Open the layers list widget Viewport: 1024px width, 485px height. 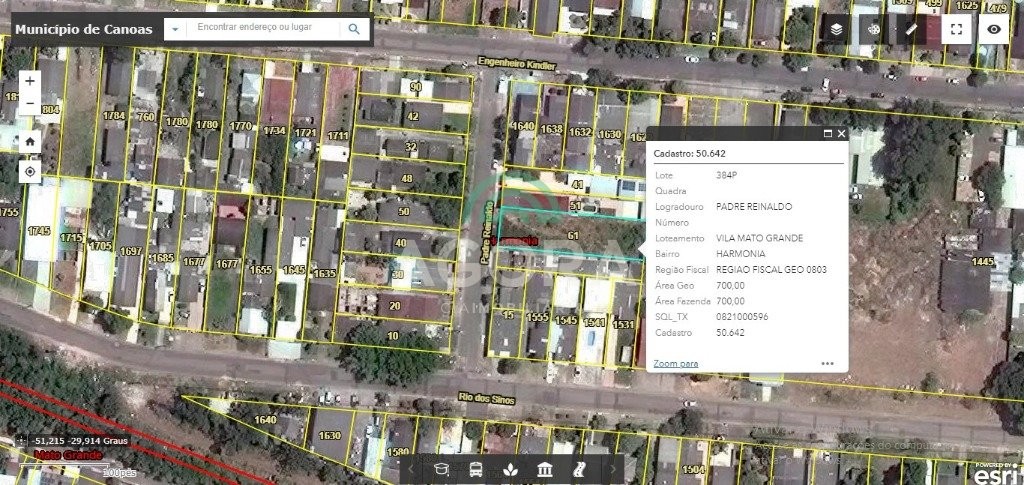836,30
